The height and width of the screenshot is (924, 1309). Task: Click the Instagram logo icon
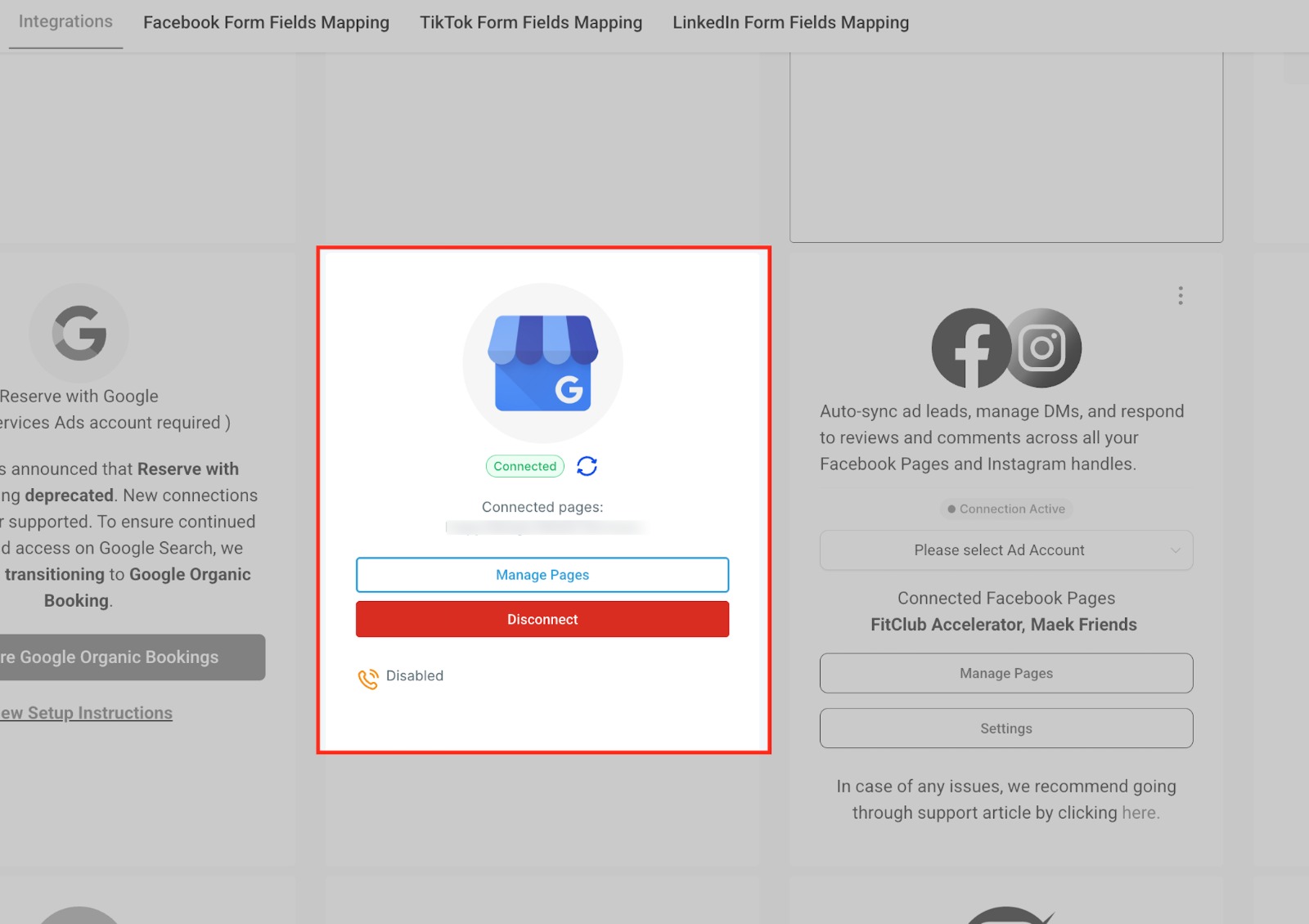1042,348
